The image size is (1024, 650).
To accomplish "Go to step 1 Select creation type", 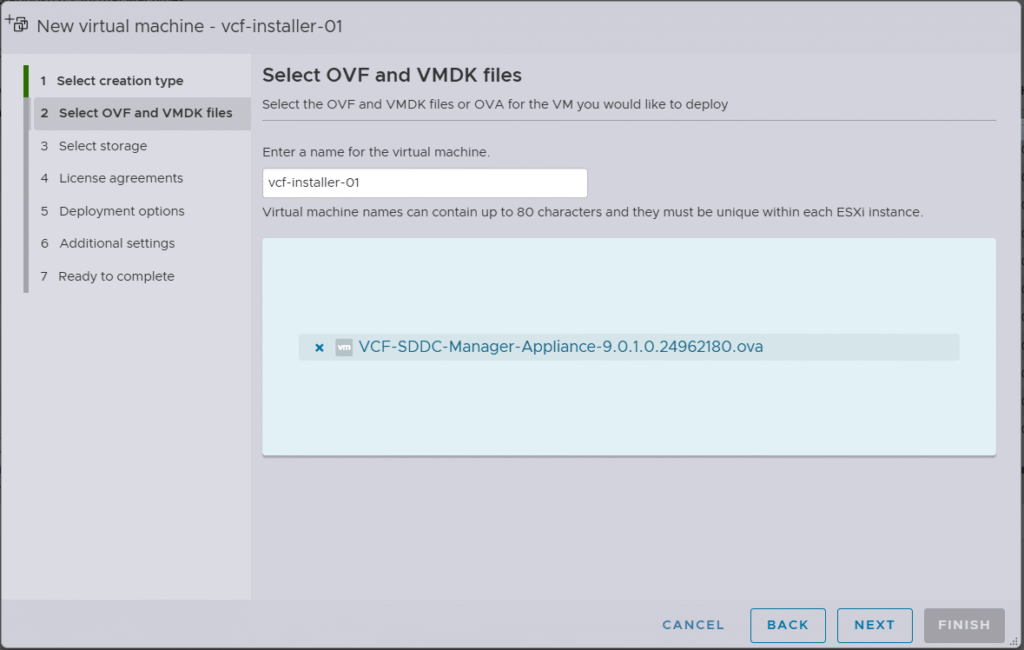I will point(119,81).
